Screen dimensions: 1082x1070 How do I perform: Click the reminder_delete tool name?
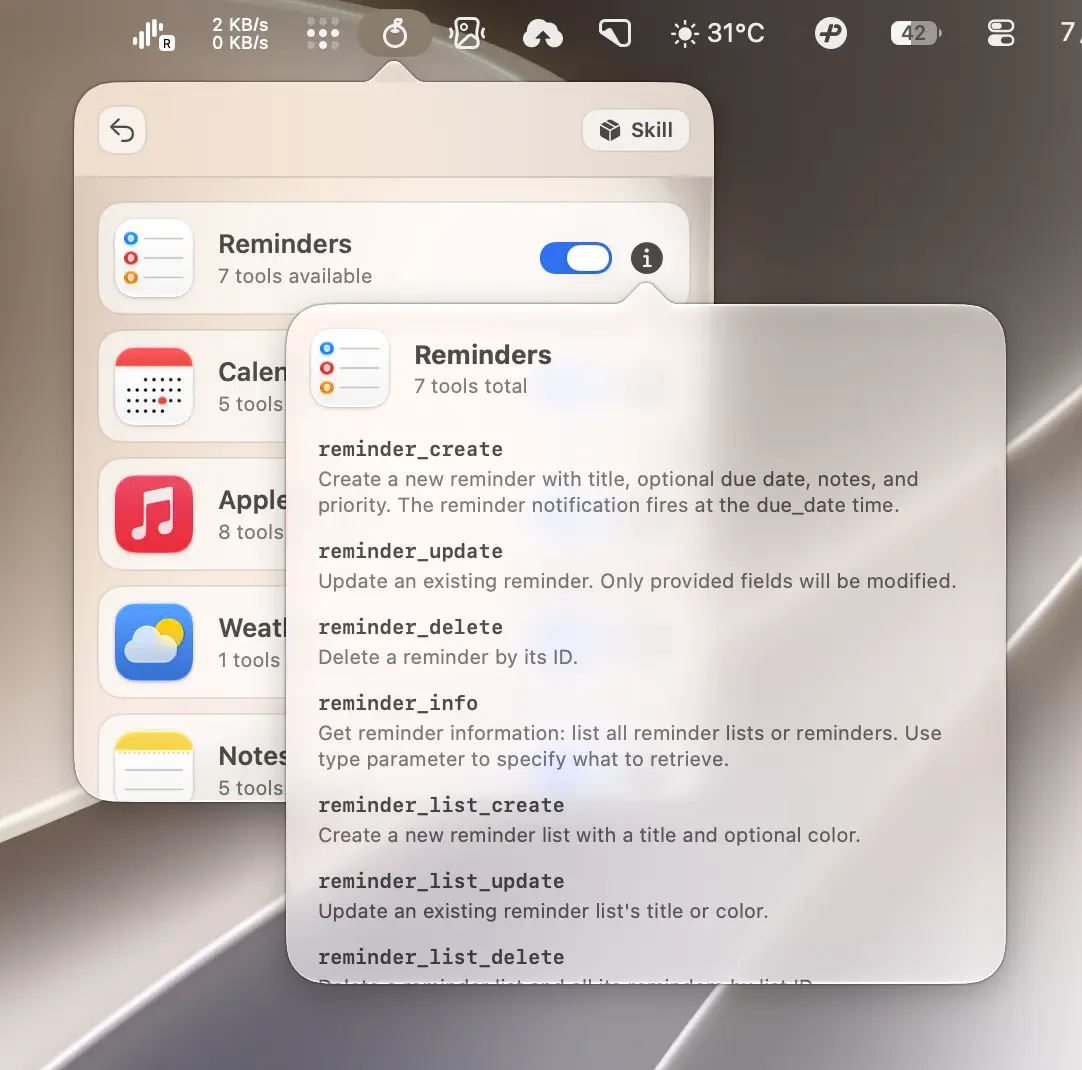pos(411,627)
